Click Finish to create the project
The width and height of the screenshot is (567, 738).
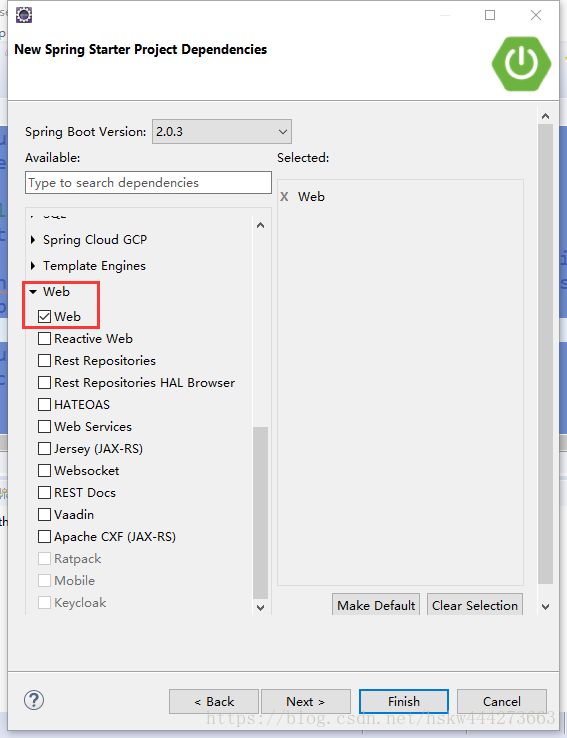(404, 701)
